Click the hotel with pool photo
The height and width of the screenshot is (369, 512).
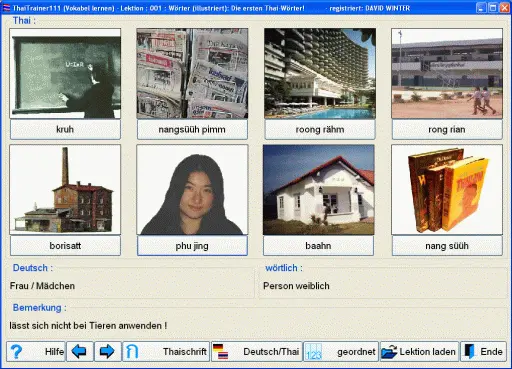(320, 73)
